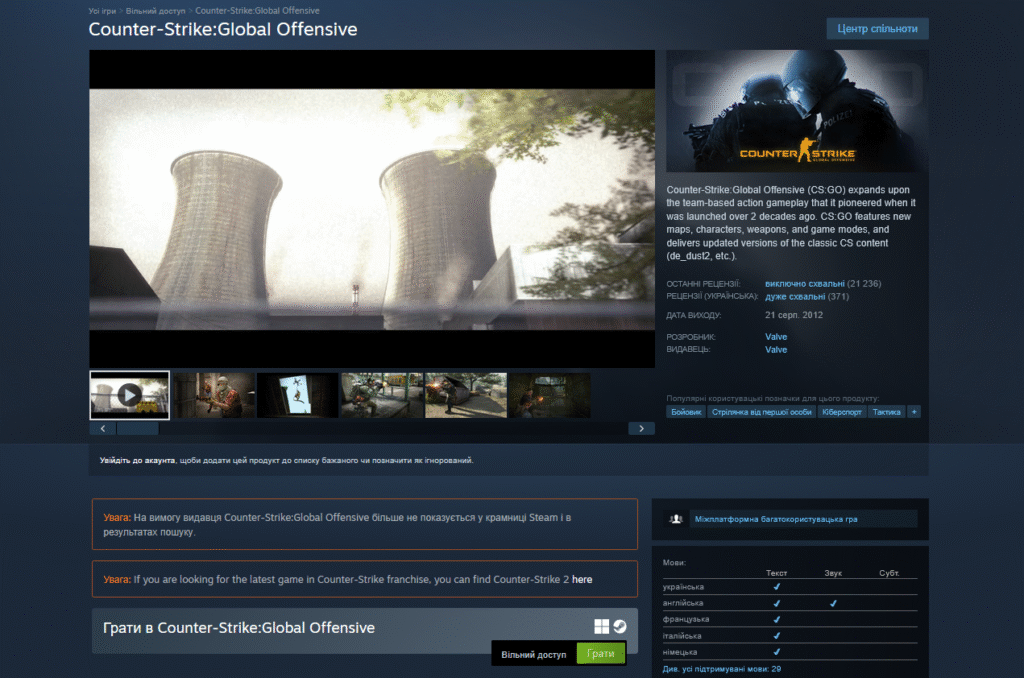Select the Бойовик tag
Viewport: 1024px width, 678px height.
pos(687,411)
